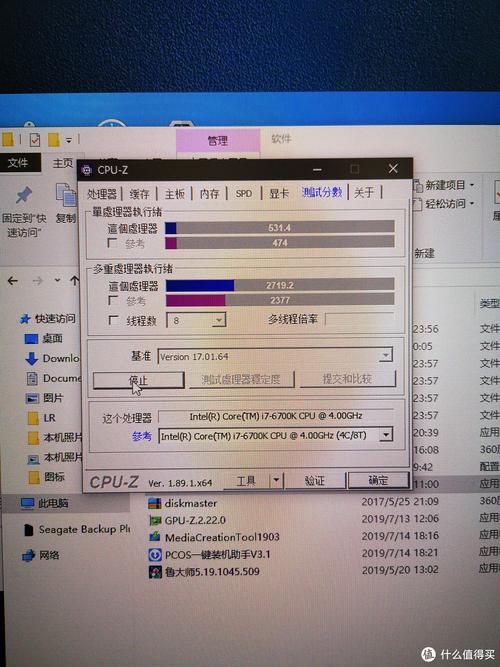Click the Explorer up arrow
500x667 pixels.
tap(75, 280)
